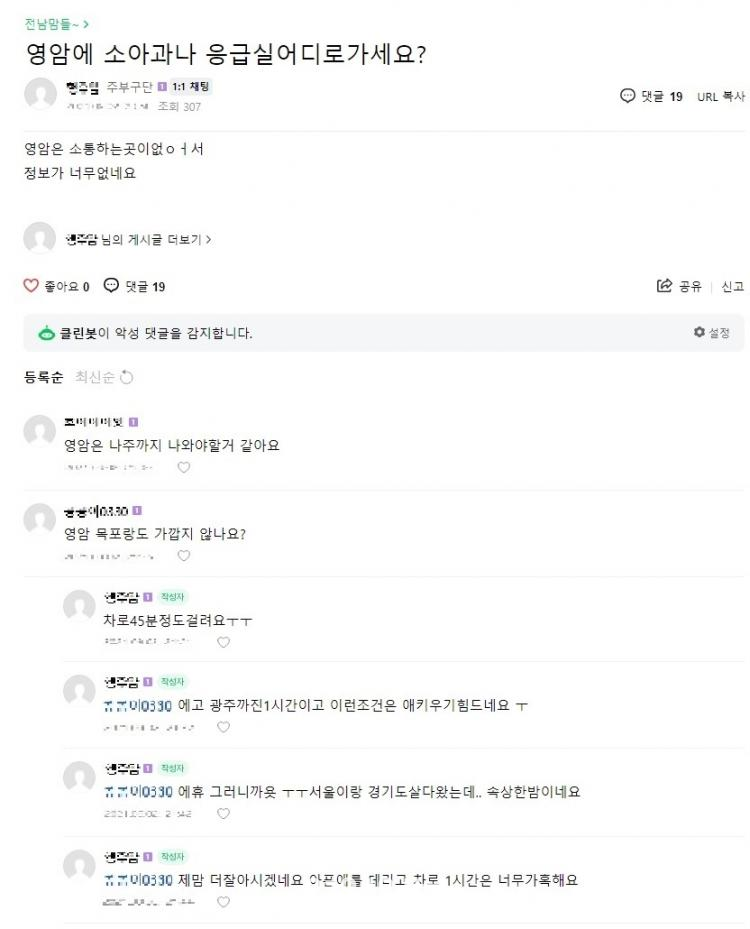
Task: Like the comment '영암은 나주까지 나와야할거 같아요'
Action: 184,467
